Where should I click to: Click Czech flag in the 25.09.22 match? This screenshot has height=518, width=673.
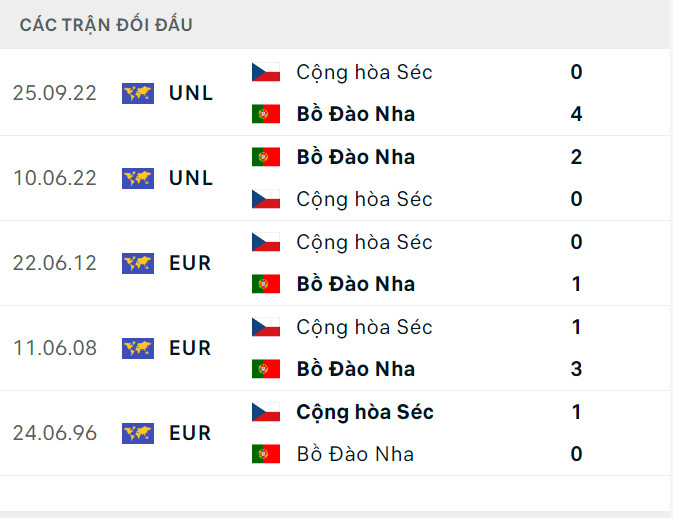pos(265,72)
